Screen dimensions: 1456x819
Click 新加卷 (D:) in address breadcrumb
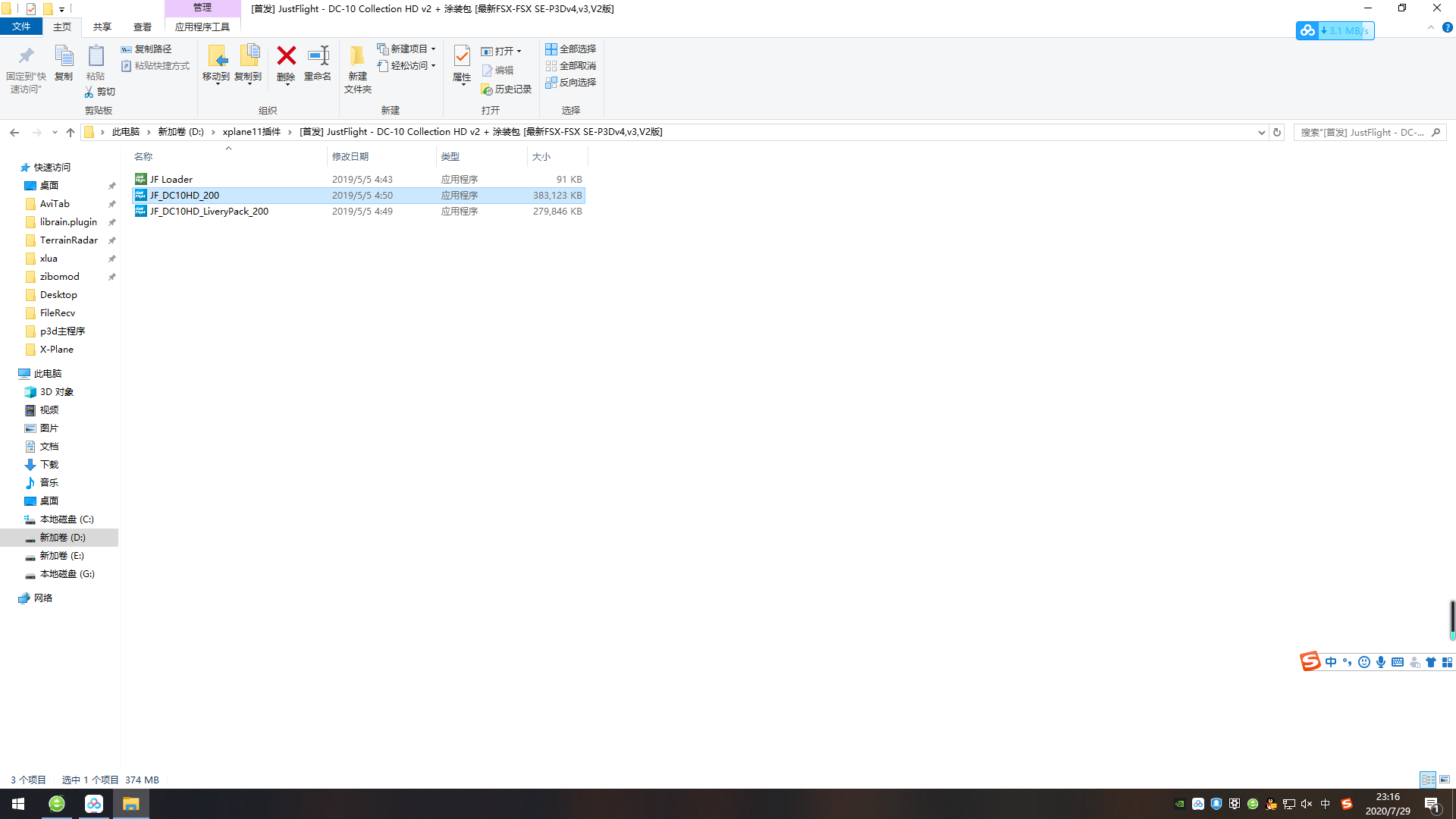click(180, 132)
